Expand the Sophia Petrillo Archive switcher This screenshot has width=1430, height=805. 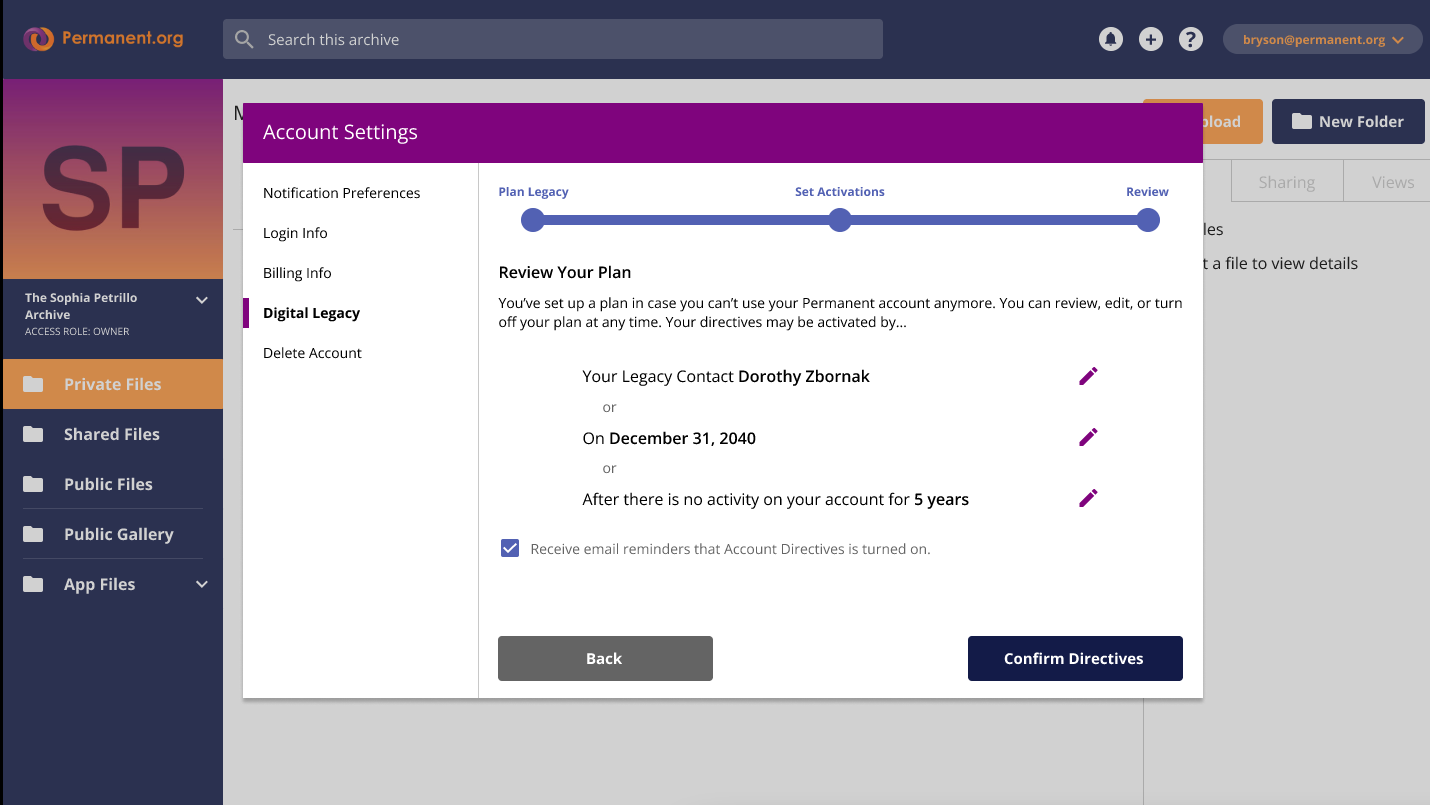tap(201, 300)
